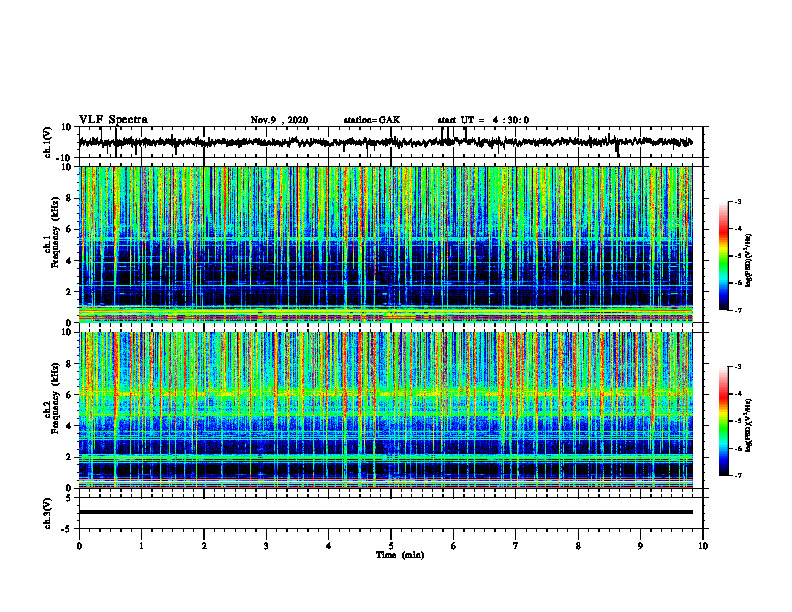The height and width of the screenshot is (612, 792).
Task: Click the ch.1 spectrogram color scale bar
Action: point(723,256)
